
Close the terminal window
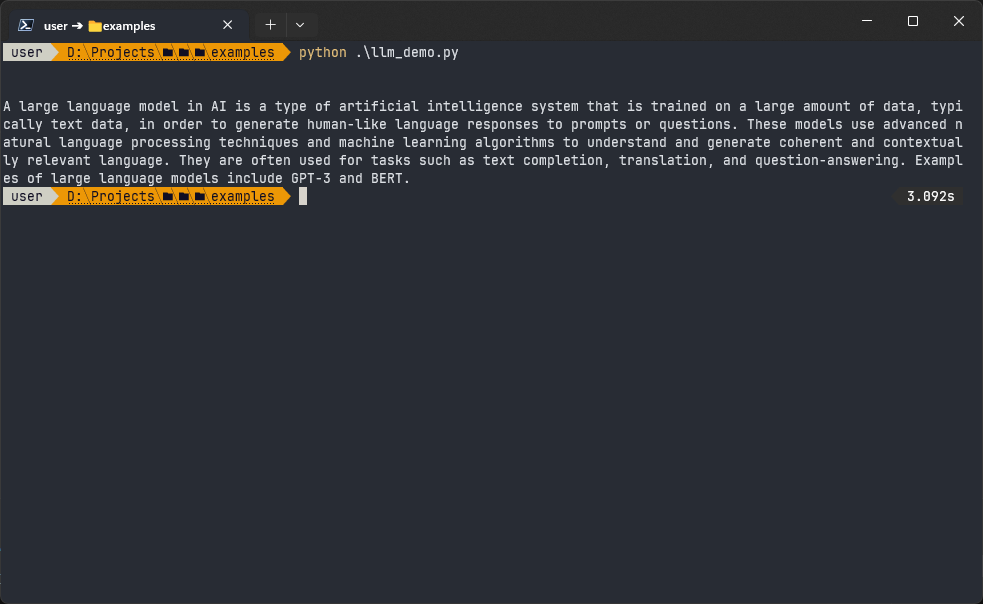coord(959,21)
